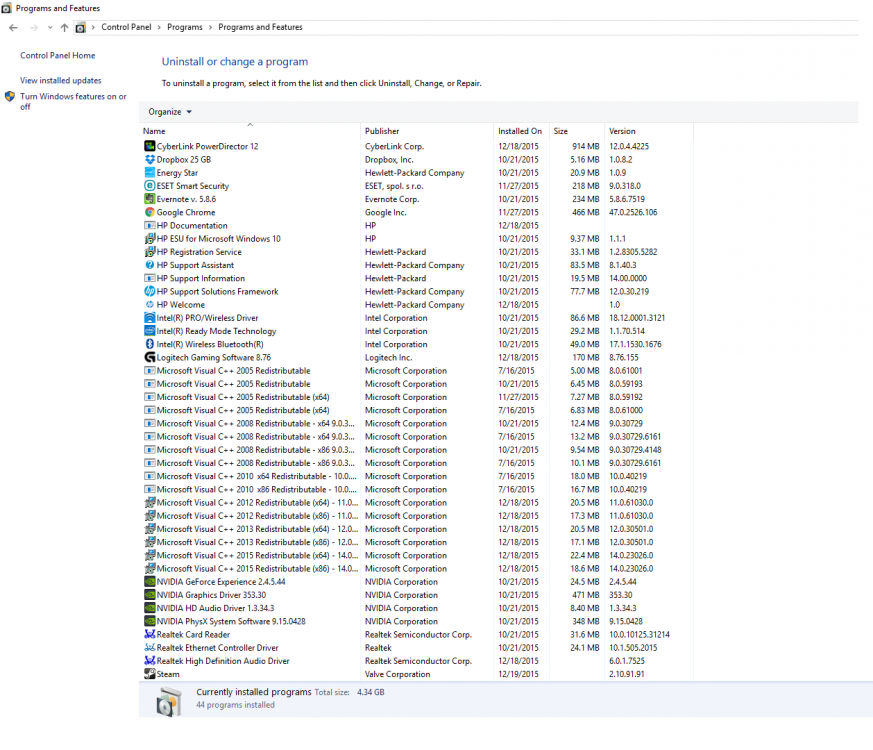This screenshot has width=873, height=750.
Task: Click the Logitech Gaming Software icon
Action: 149,357
